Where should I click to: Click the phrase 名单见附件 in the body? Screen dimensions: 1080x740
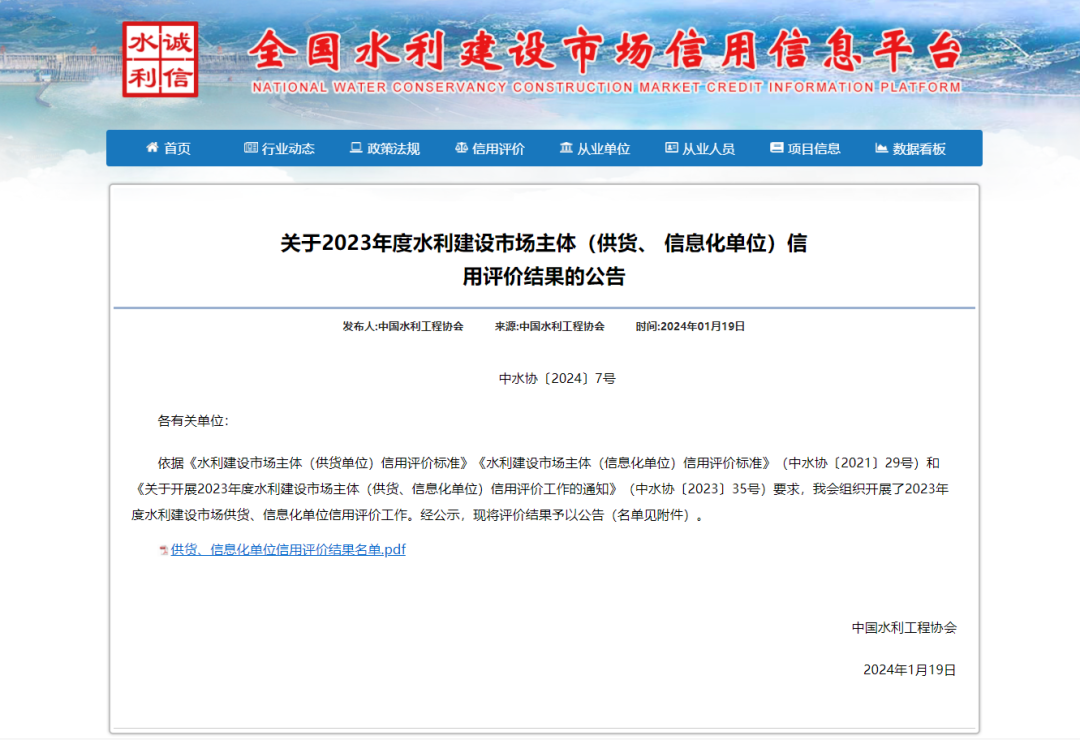click(x=650, y=515)
